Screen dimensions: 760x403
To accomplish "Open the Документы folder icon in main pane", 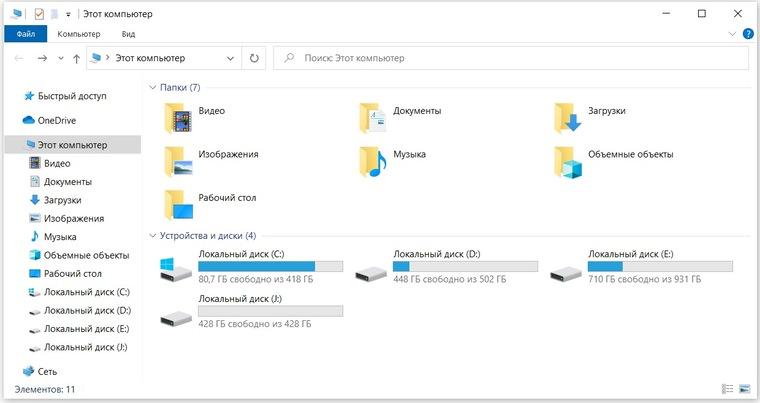I will (x=372, y=118).
